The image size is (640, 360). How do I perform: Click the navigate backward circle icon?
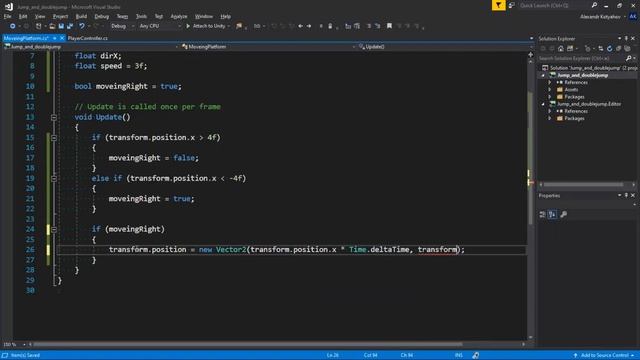point(13,26)
